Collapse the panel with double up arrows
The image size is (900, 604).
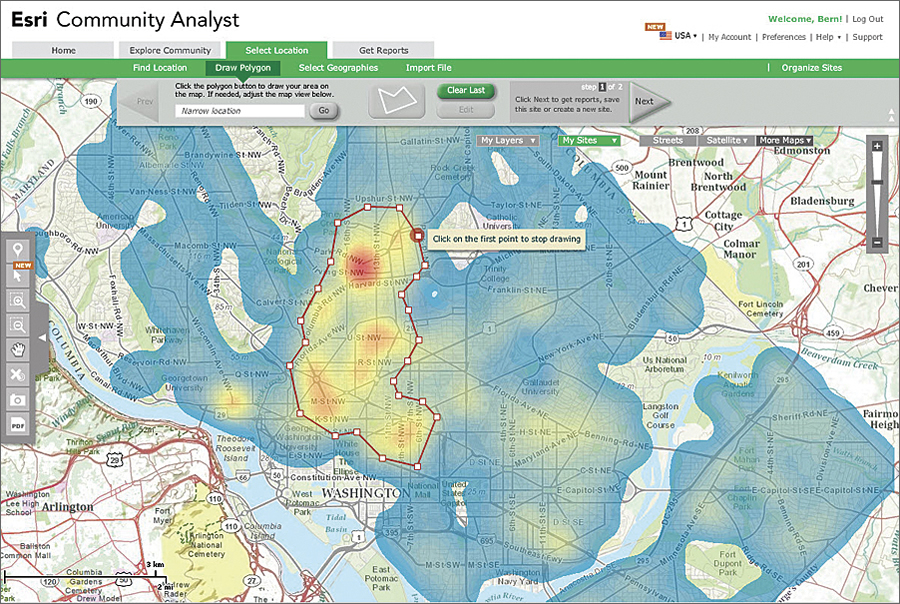coord(891,114)
